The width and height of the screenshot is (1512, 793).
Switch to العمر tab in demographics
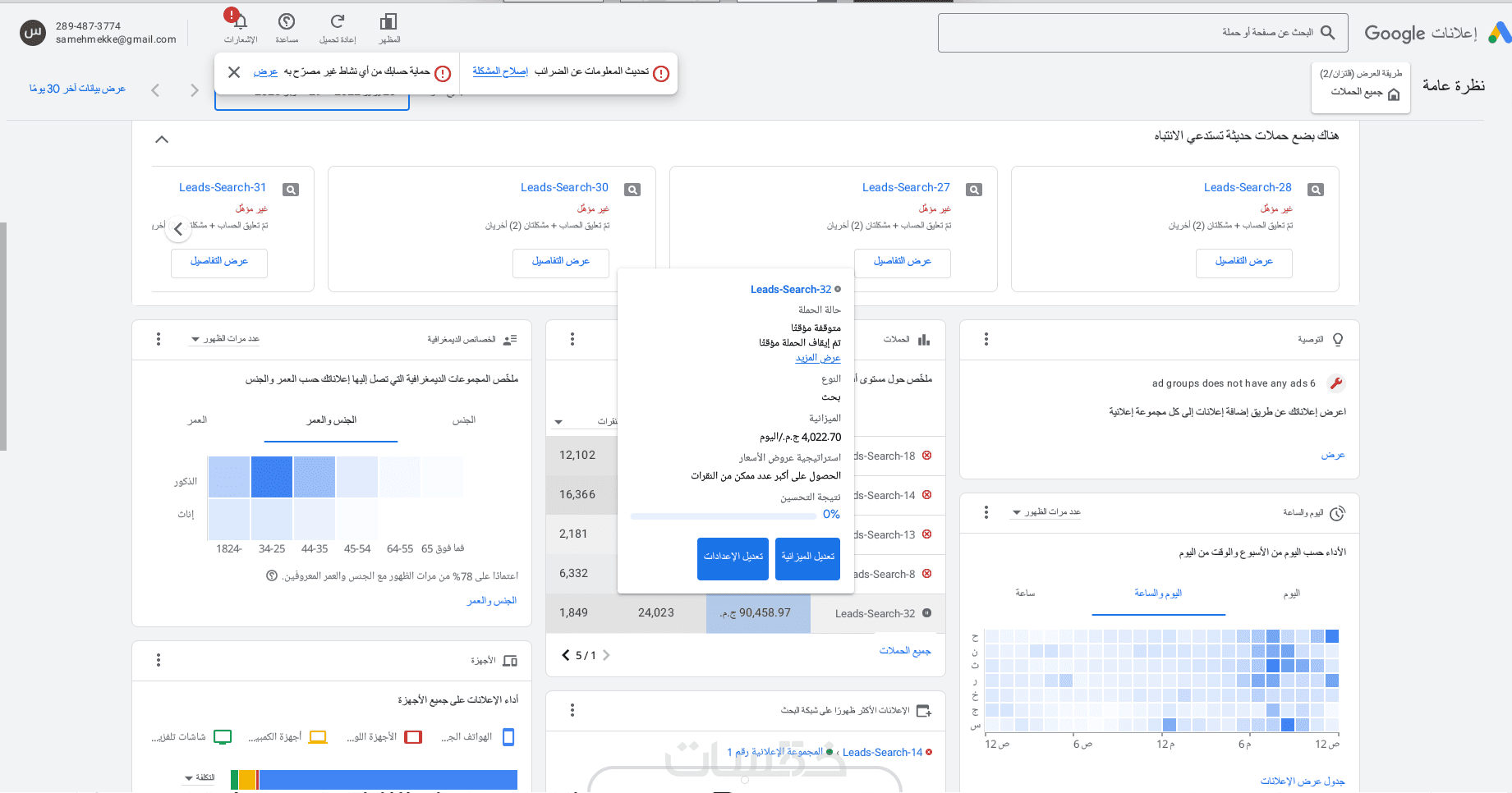[x=198, y=420]
